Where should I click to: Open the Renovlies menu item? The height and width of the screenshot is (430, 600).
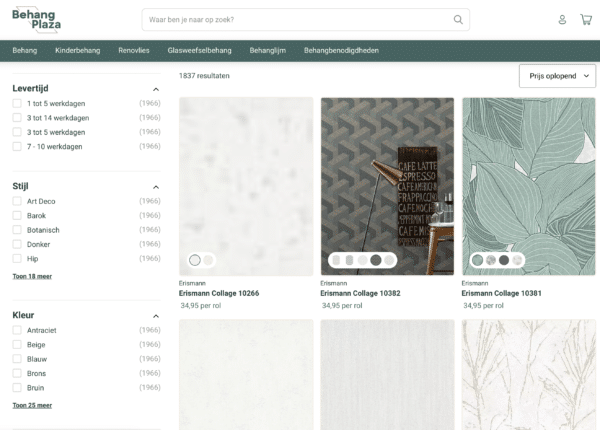(134, 50)
